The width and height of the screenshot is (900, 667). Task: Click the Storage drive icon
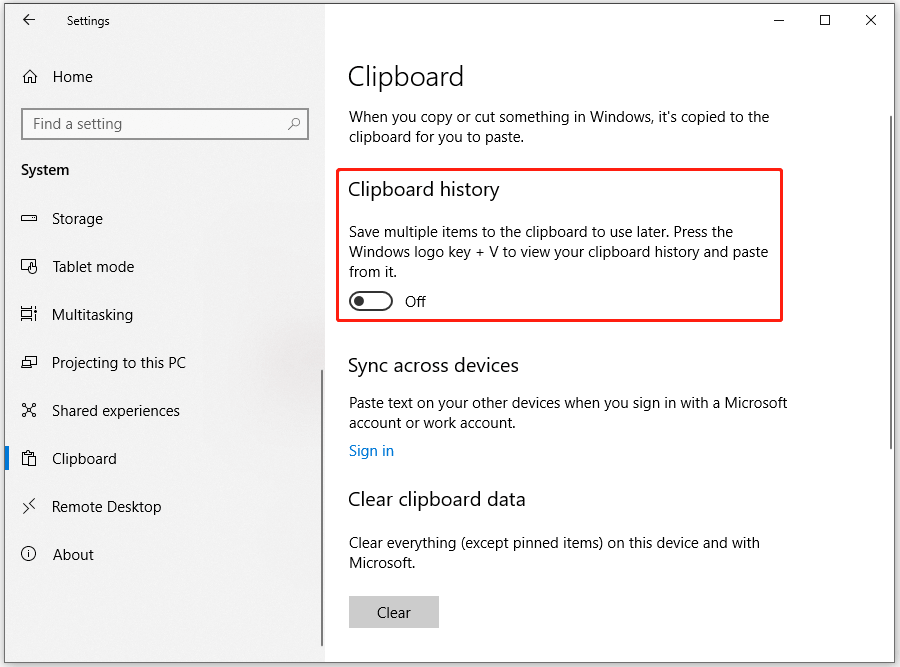coord(30,219)
